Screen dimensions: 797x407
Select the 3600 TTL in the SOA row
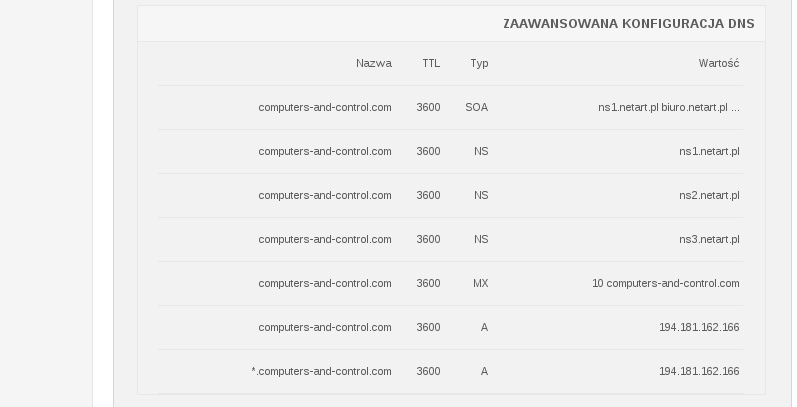(x=428, y=107)
